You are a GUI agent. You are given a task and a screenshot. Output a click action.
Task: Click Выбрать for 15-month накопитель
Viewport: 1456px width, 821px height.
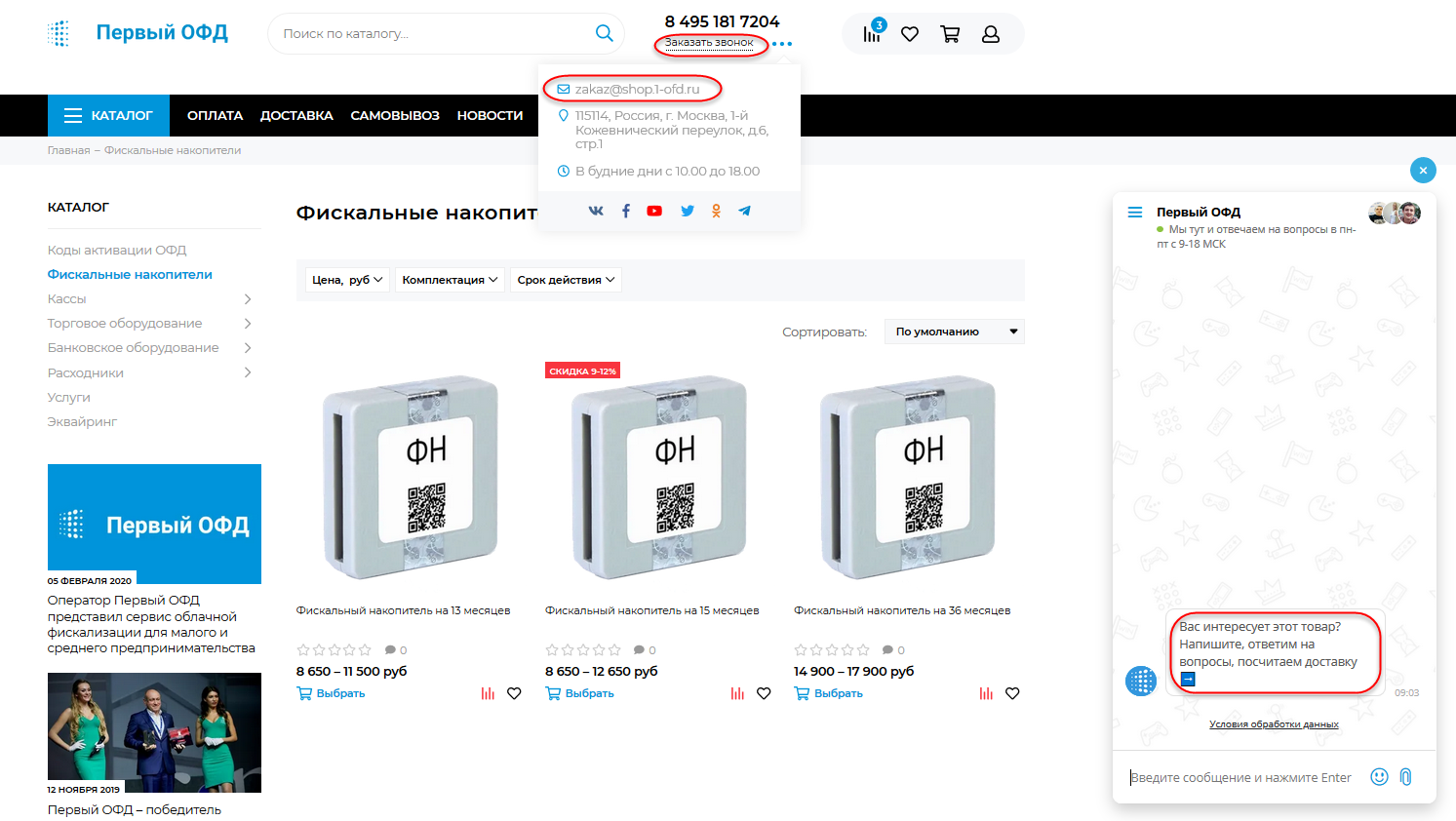tap(579, 693)
